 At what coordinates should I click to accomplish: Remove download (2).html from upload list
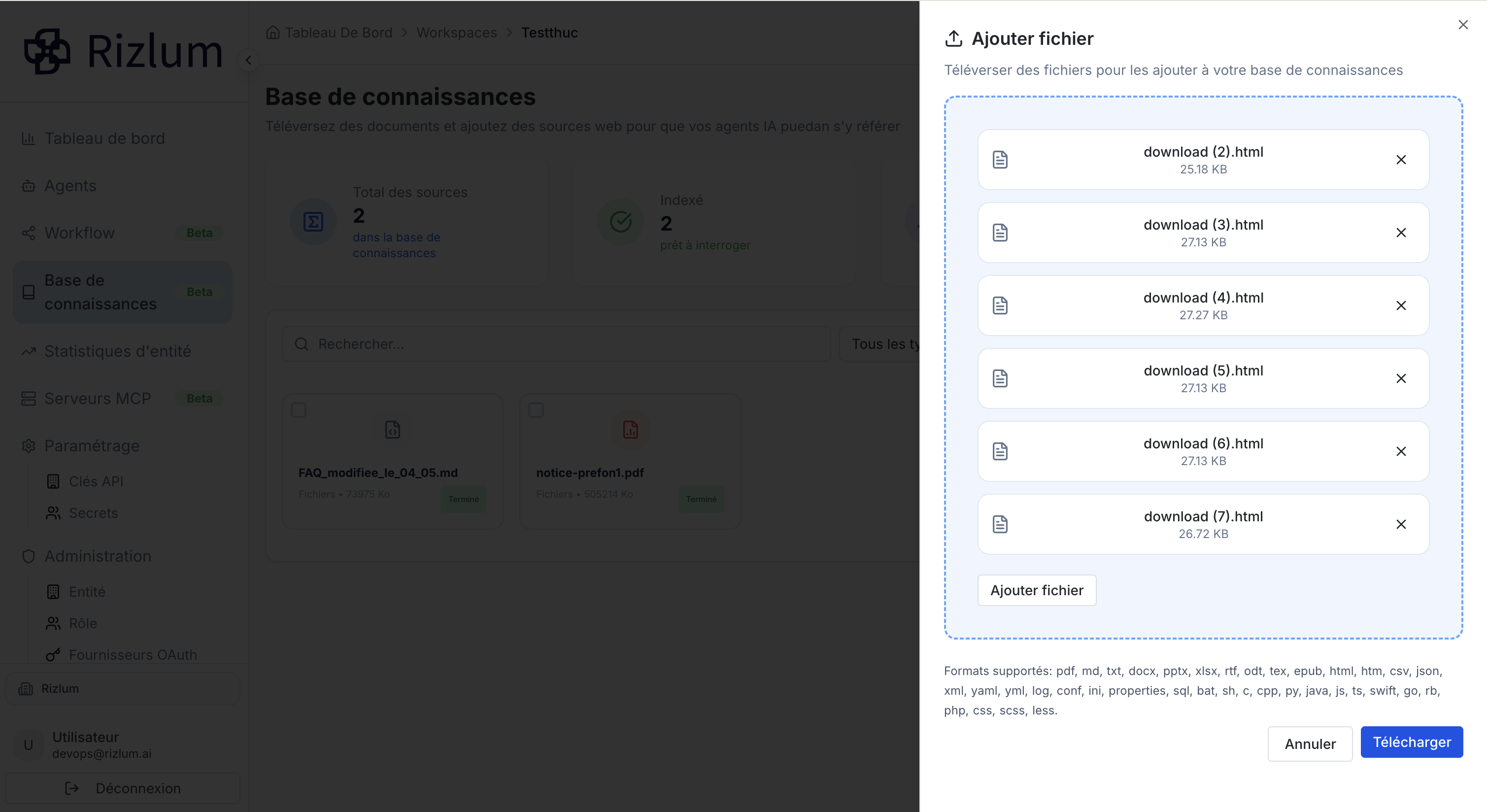click(1401, 160)
